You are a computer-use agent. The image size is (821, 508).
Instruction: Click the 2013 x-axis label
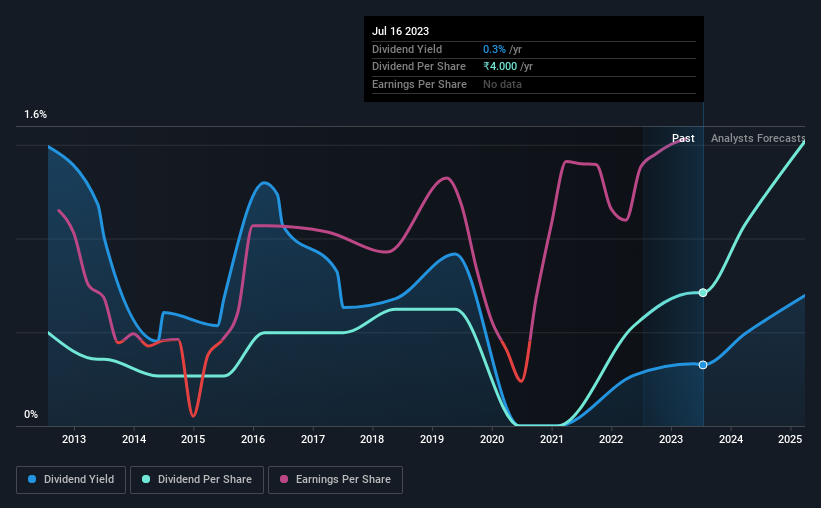click(x=74, y=439)
